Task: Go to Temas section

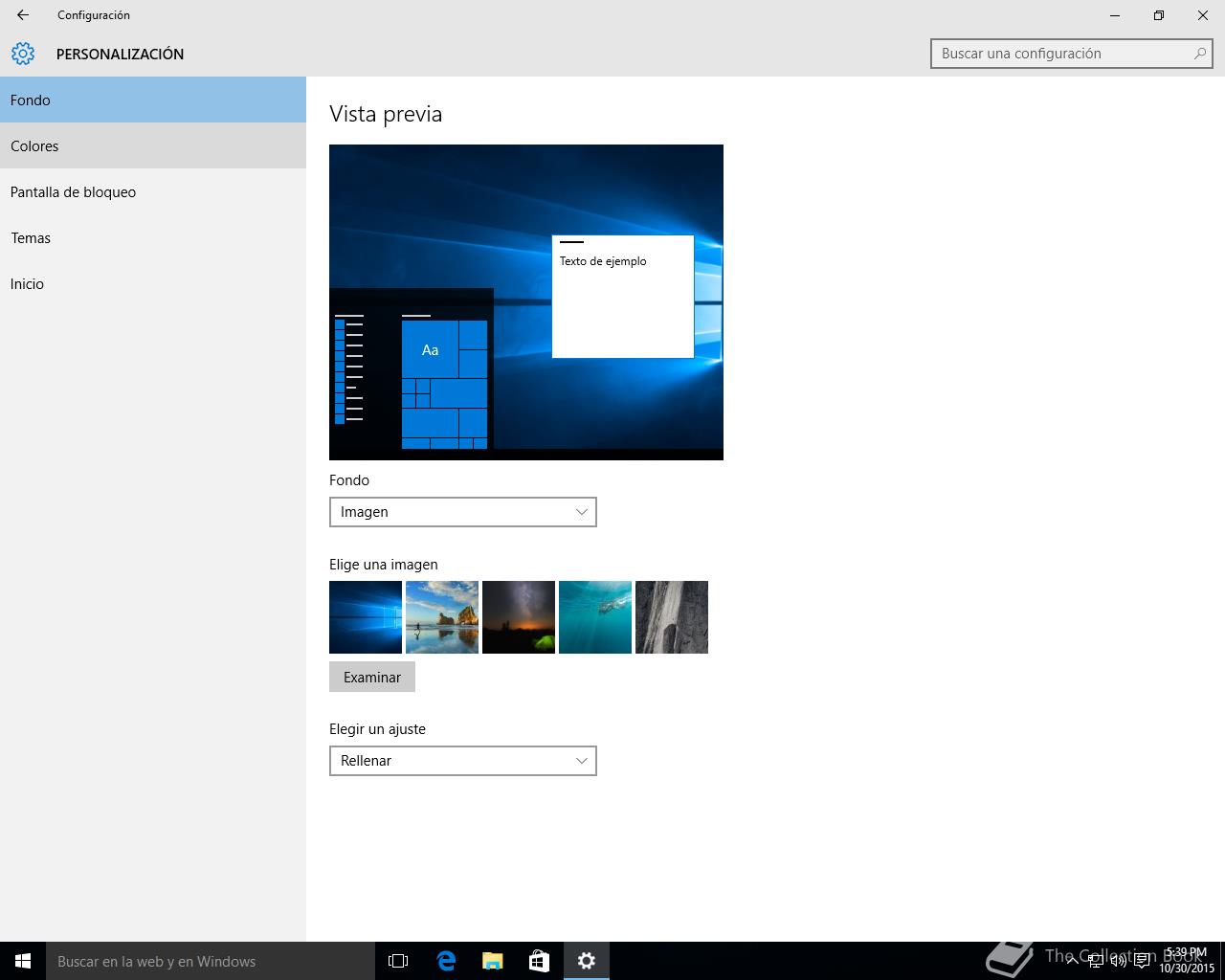Action: pyautogui.click(x=153, y=238)
